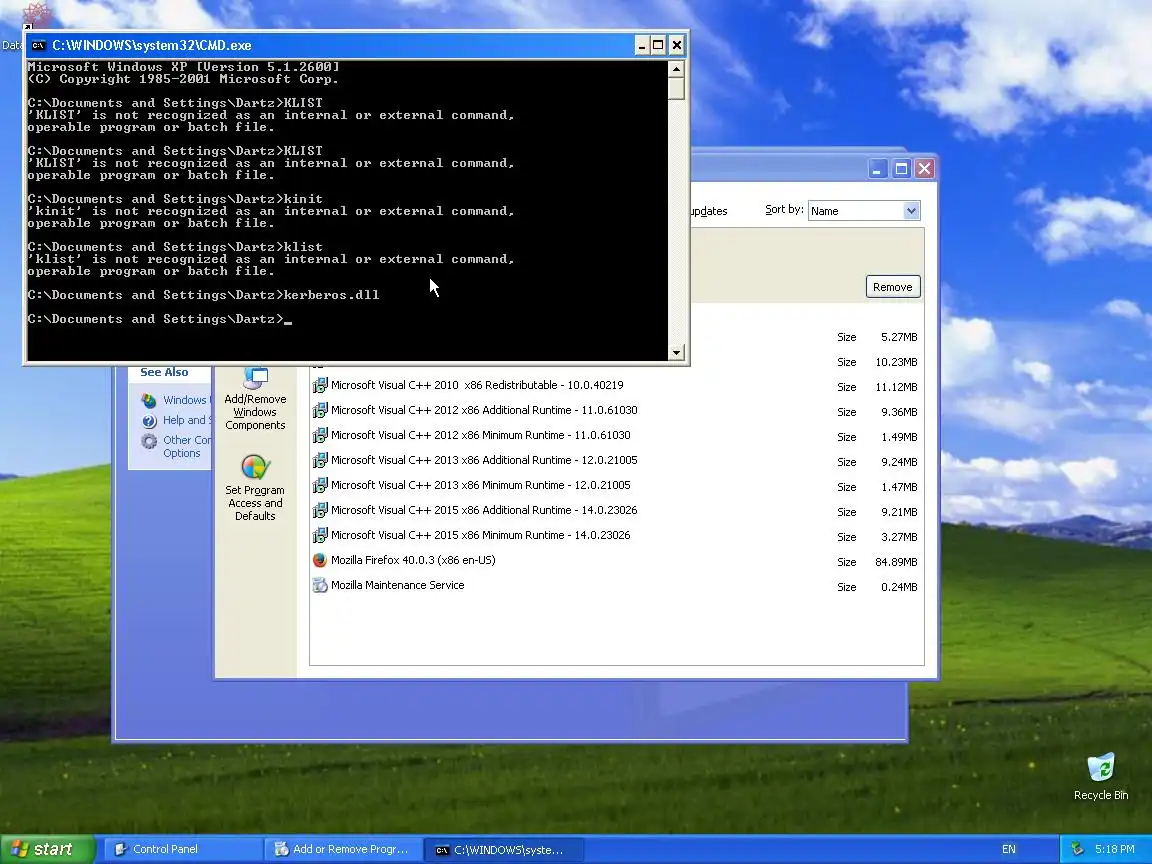Select Mozilla Firefox 40.0.3 entry
This screenshot has height=864, width=1152.
pyautogui.click(x=616, y=561)
